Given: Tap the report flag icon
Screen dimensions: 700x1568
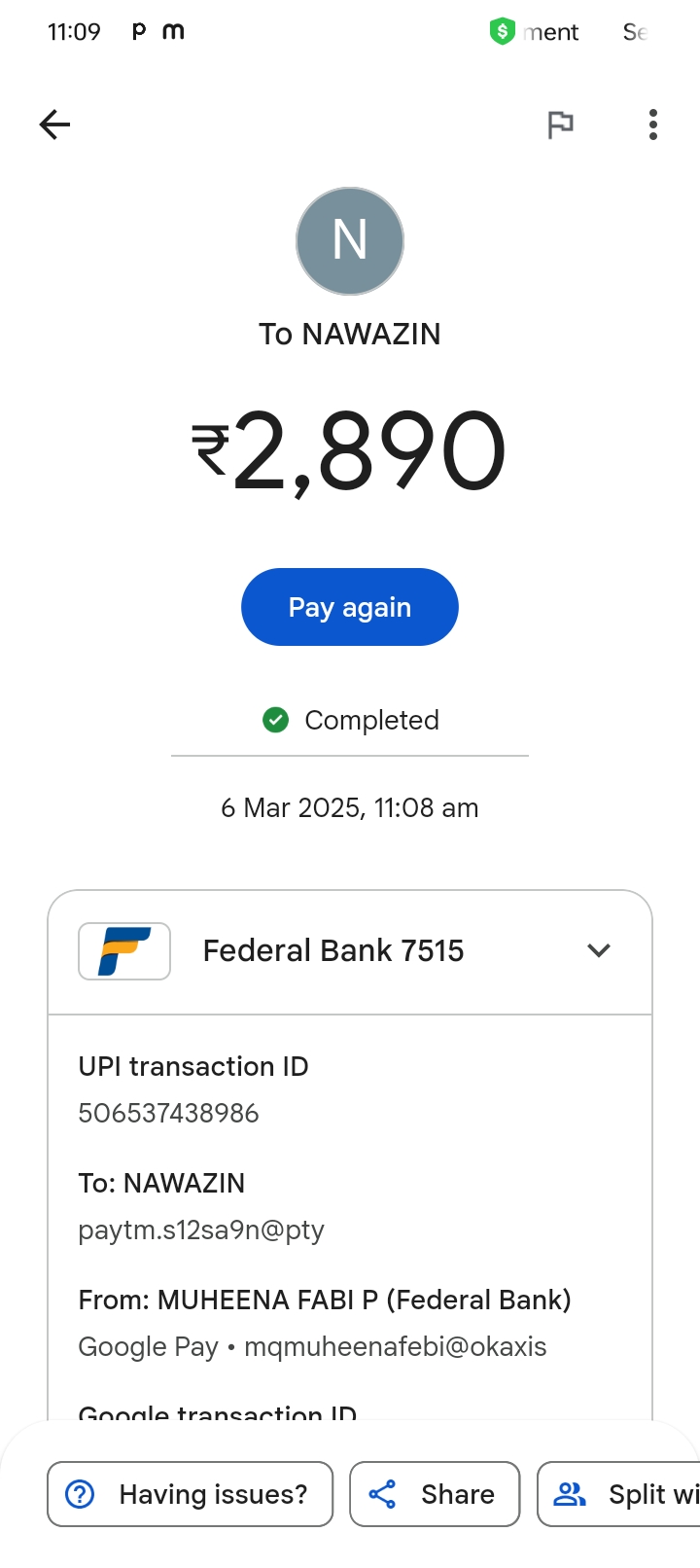Looking at the screenshot, I should tap(560, 125).
